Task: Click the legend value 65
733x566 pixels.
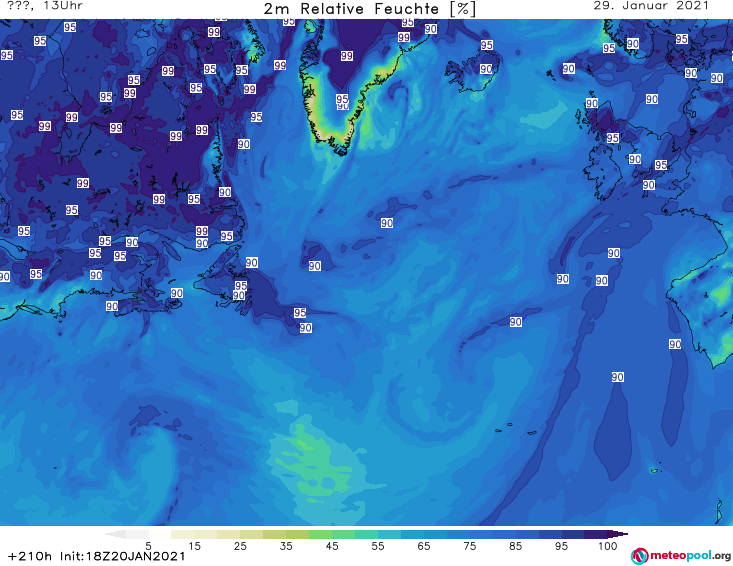Action: click(x=424, y=546)
